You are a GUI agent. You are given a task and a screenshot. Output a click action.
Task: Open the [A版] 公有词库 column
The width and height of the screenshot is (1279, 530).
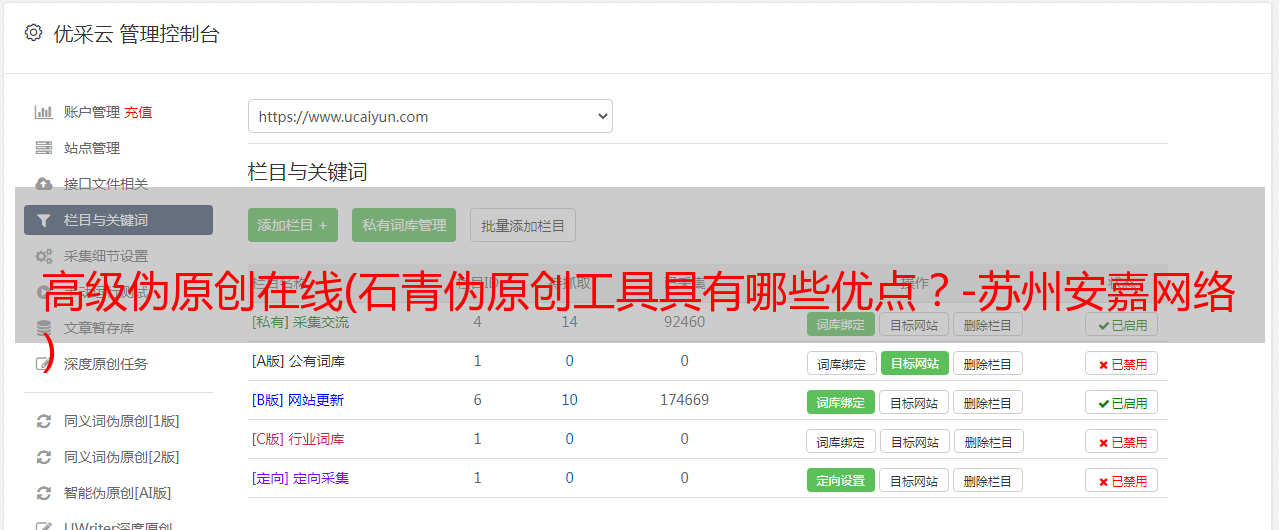pos(298,361)
